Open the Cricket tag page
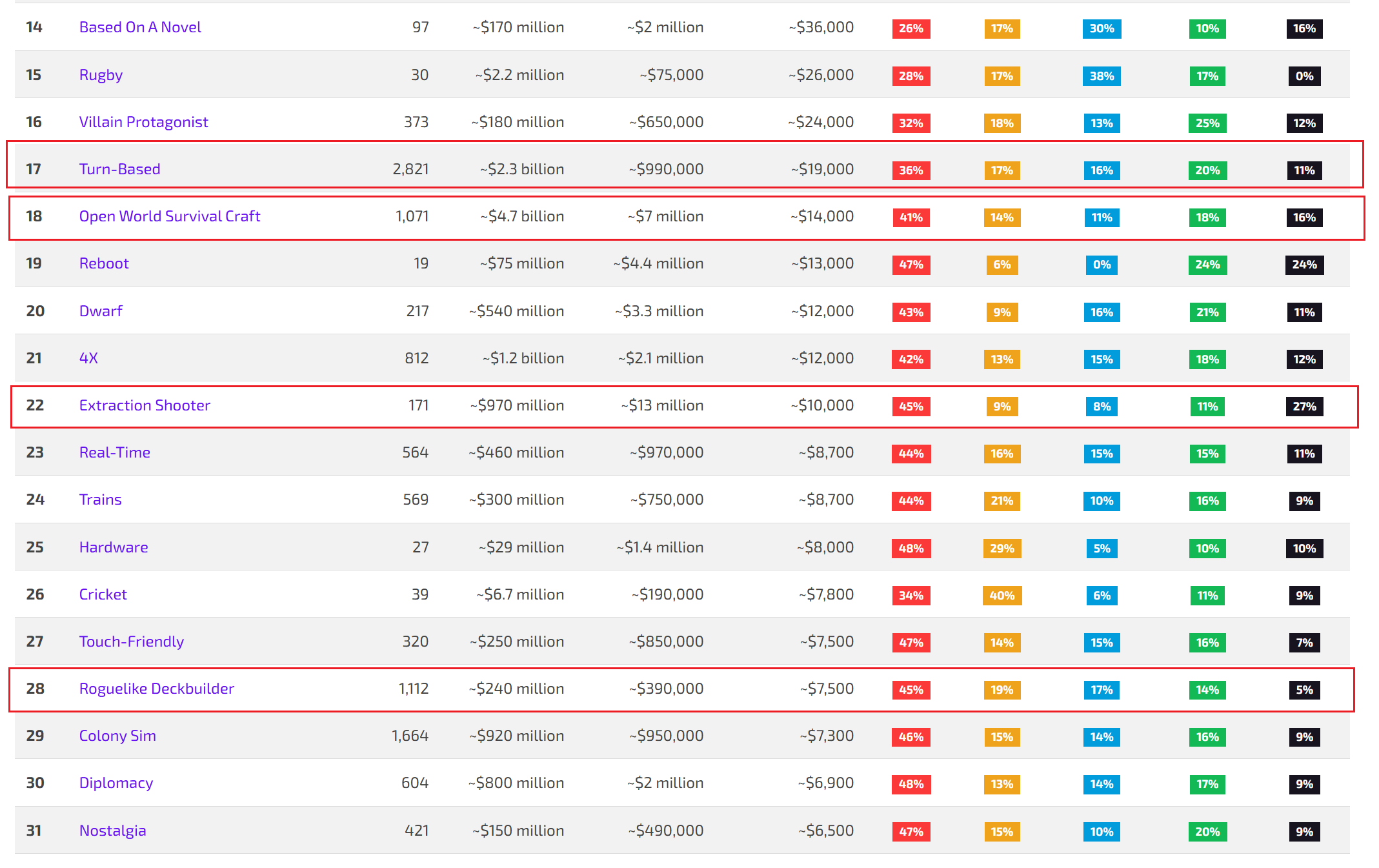Viewport: 1379px width, 868px height. [103, 594]
